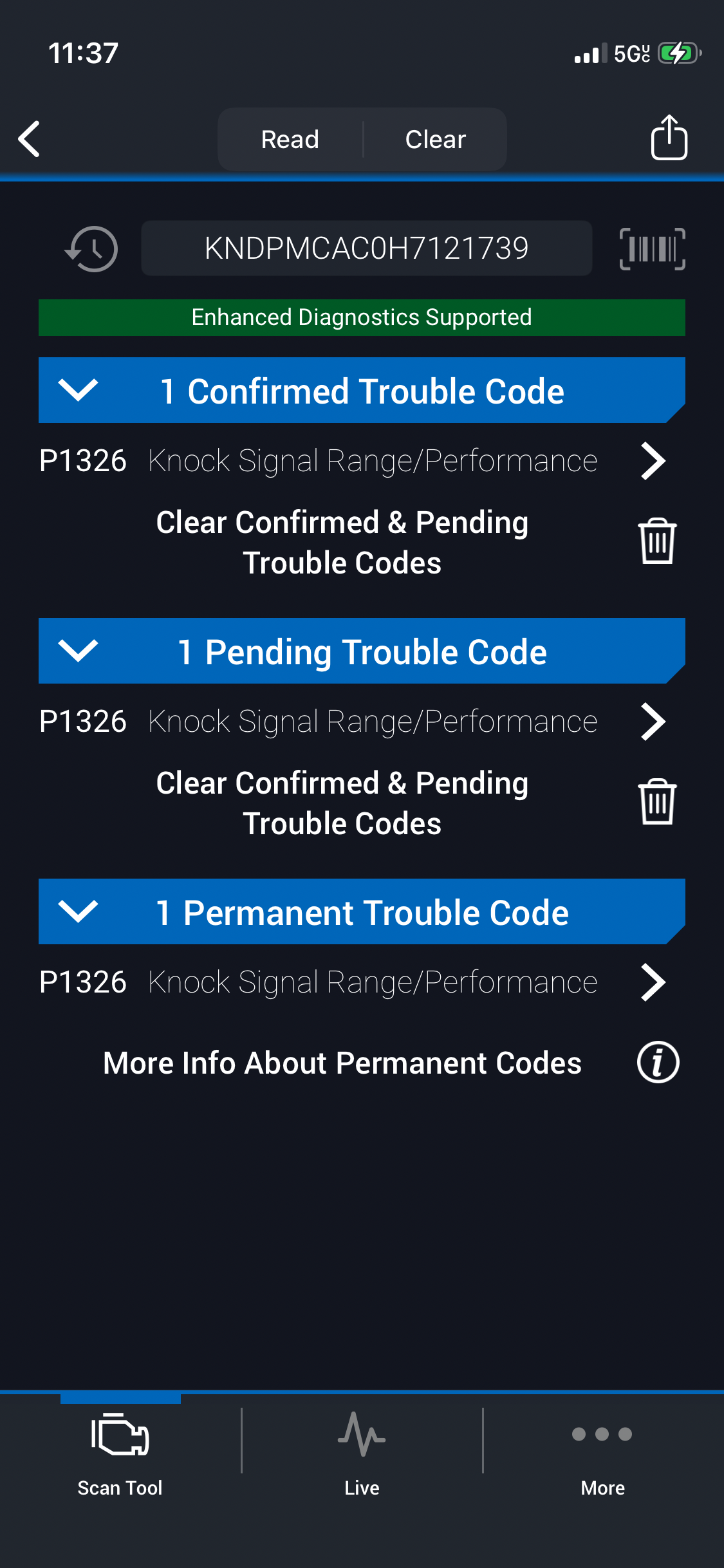
Task: Collapse the Permanent Trouble Code section
Action: point(78,911)
